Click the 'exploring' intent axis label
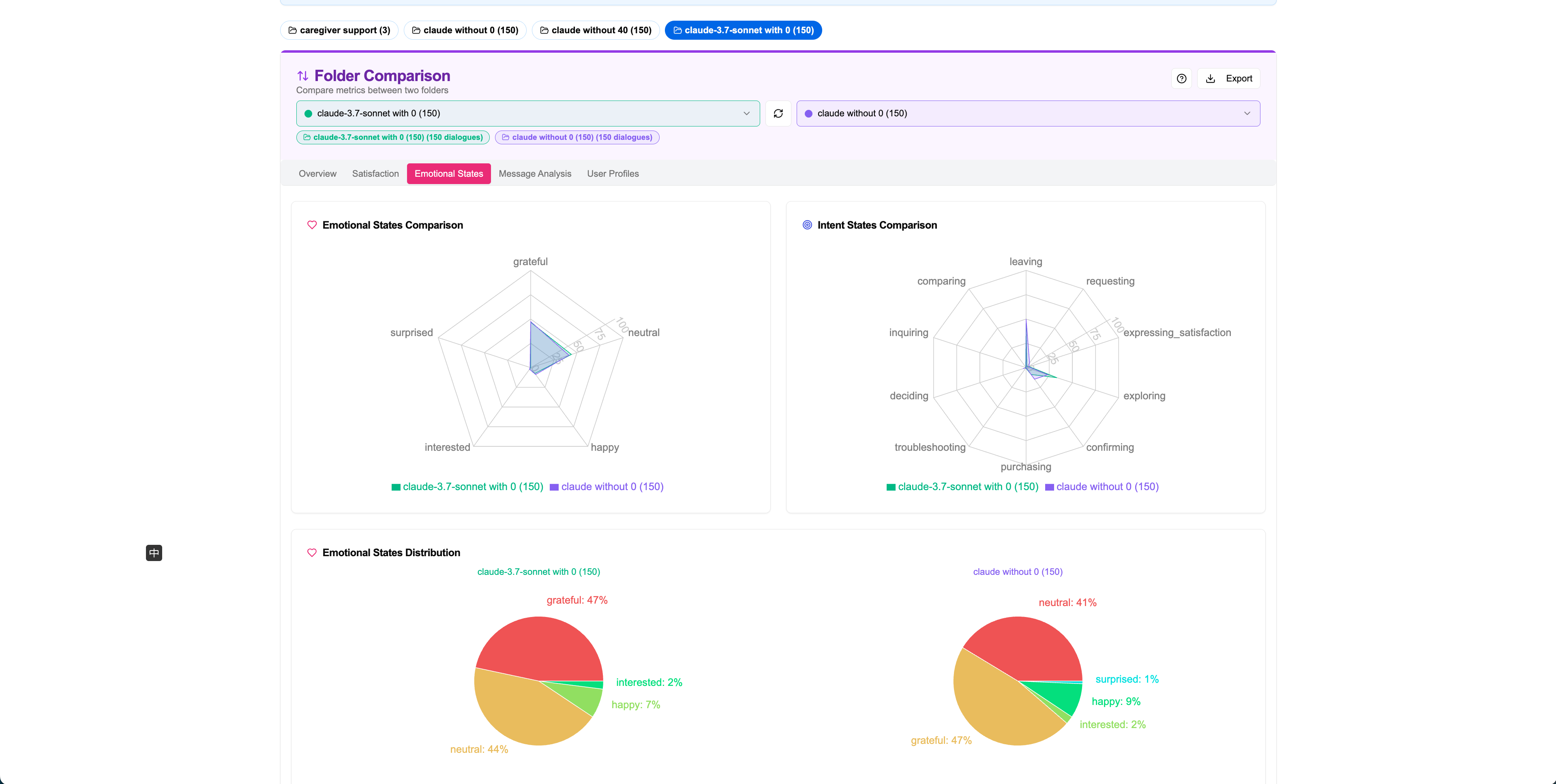1556x784 pixels. [x=1144, y=396]
